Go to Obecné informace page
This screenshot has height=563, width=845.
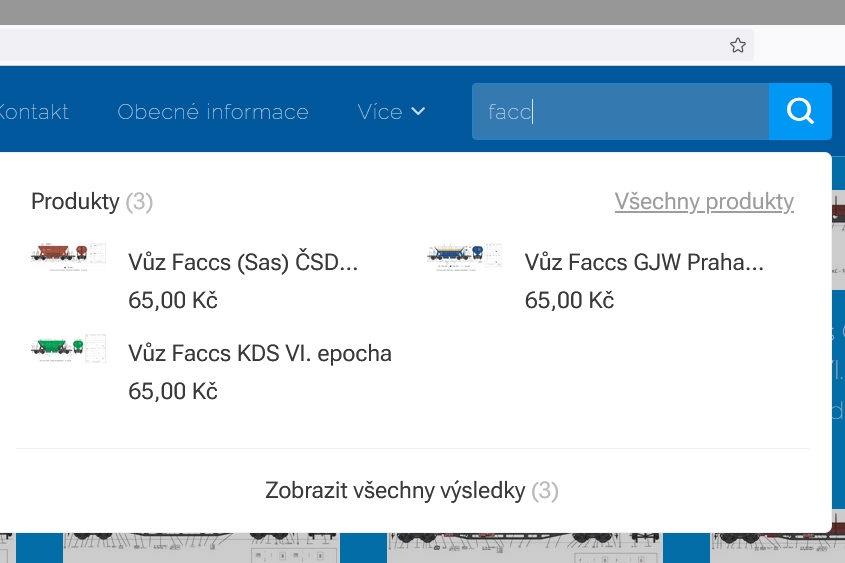[x=213, y=112]
